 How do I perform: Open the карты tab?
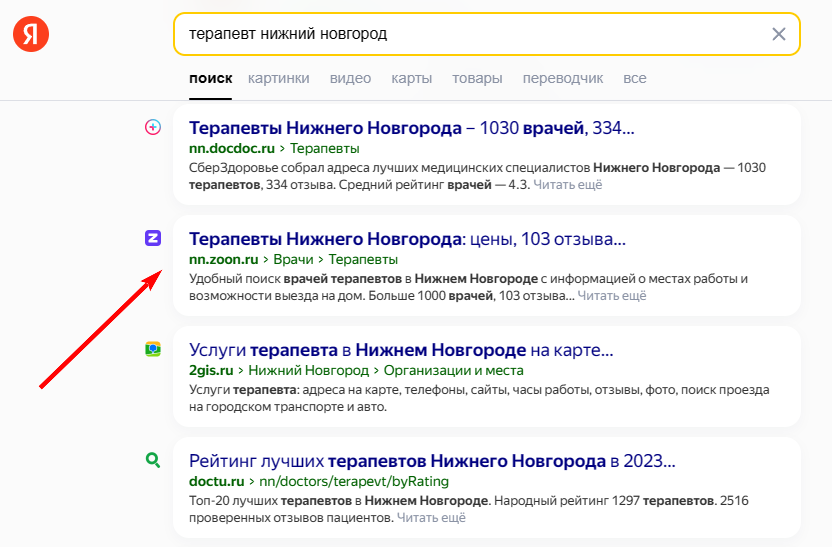(412, 79)
